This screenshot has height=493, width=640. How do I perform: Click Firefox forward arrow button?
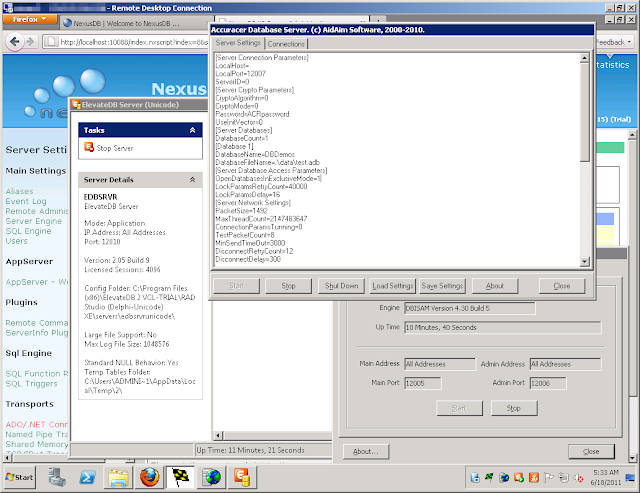tap(30, 42)
